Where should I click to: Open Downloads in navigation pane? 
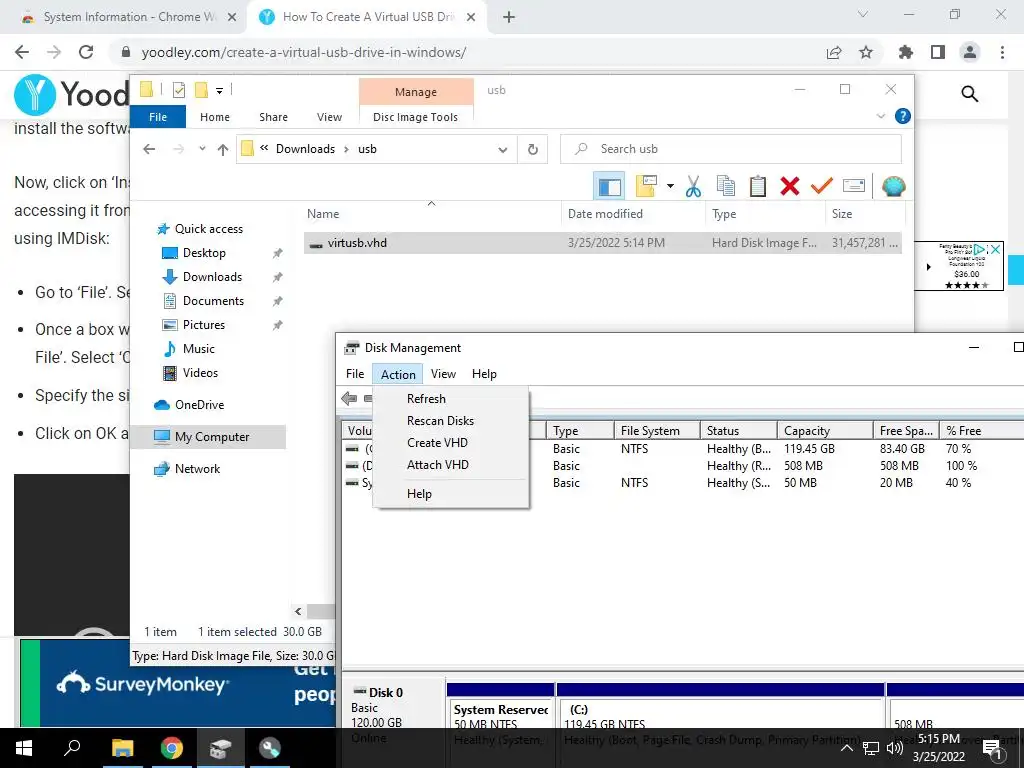point(212,277)
